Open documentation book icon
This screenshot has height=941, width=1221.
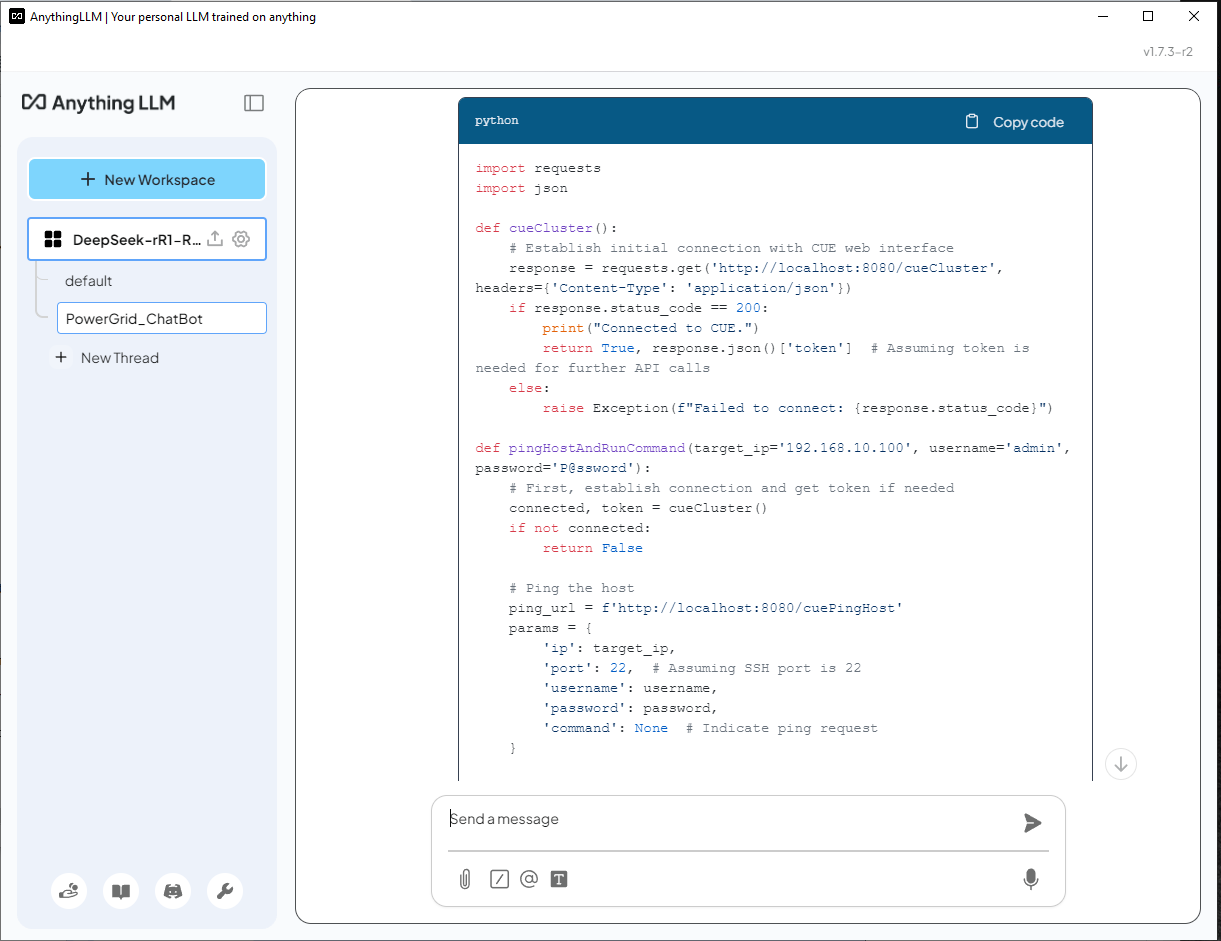click(x=121, y=891)
